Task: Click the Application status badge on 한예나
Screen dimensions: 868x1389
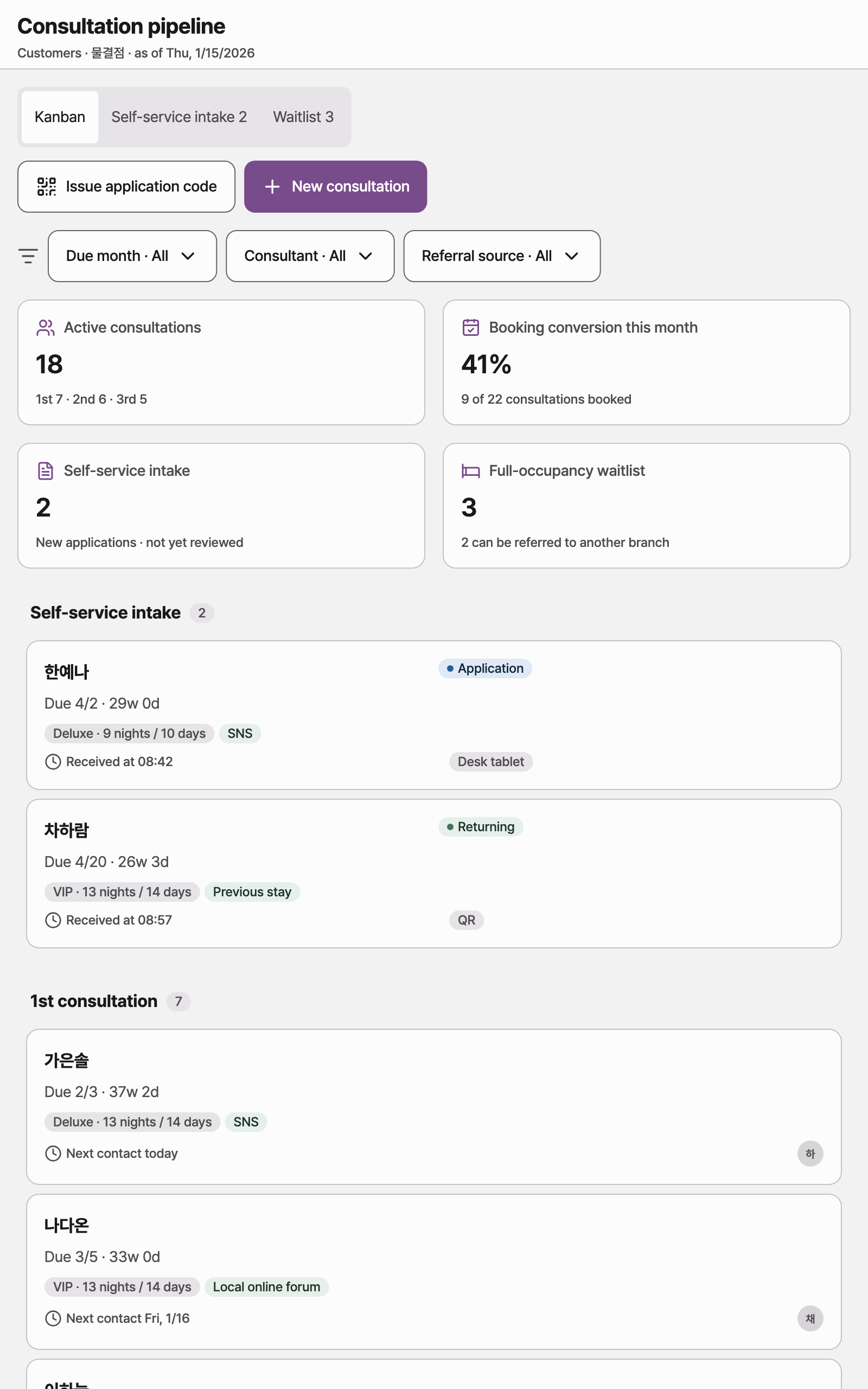Action: coord(485,668)
